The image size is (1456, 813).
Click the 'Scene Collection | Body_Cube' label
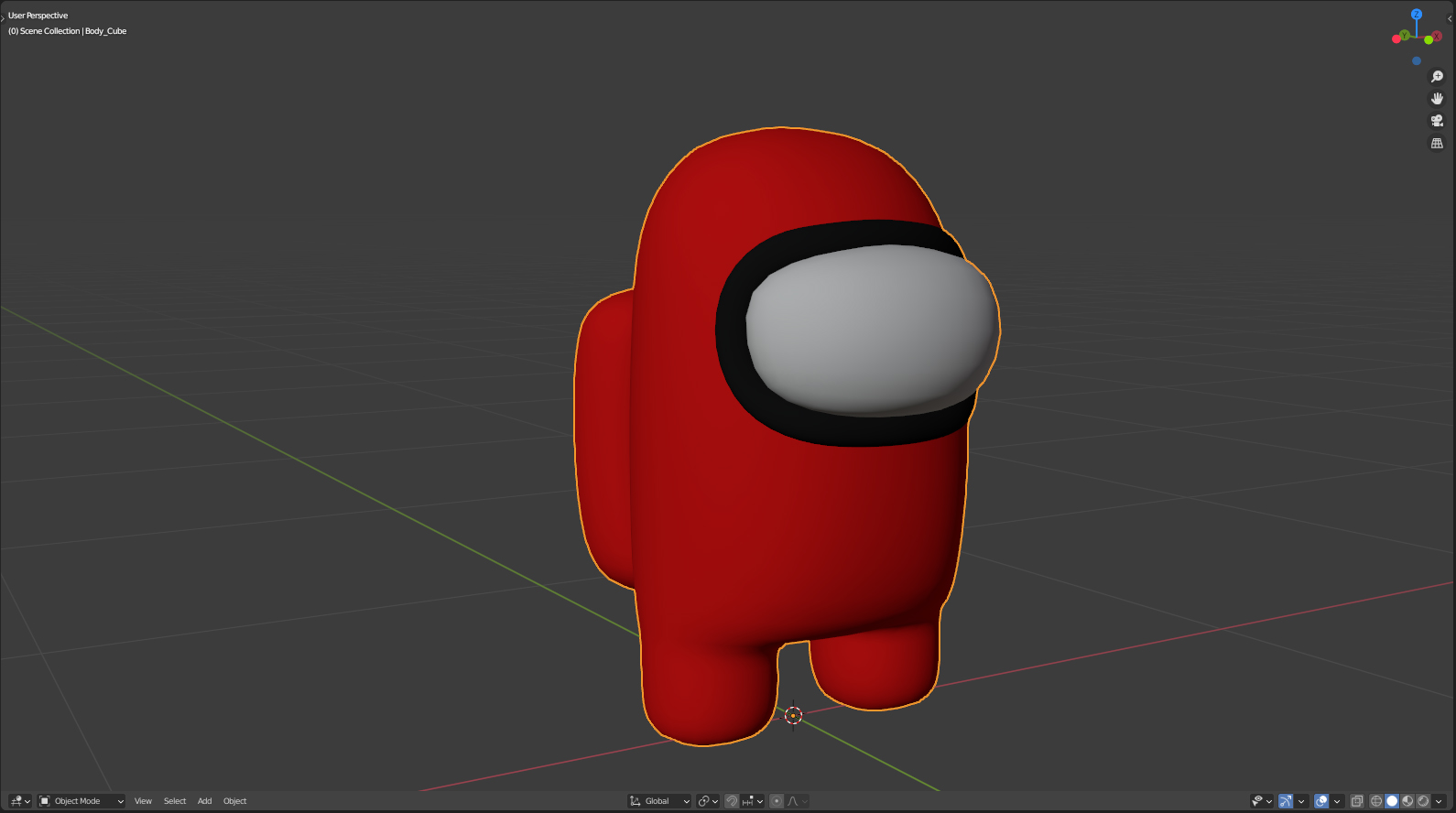click(68, 31)
